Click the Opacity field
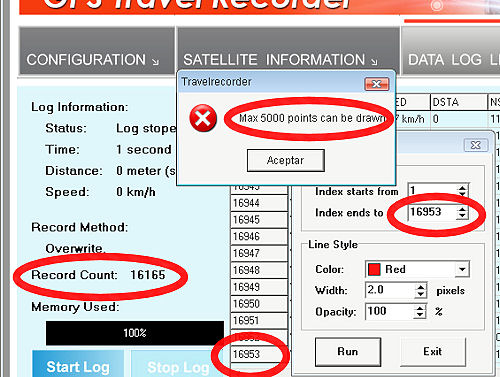The height and width of the screenshot is (377, 500). point(390,311)
